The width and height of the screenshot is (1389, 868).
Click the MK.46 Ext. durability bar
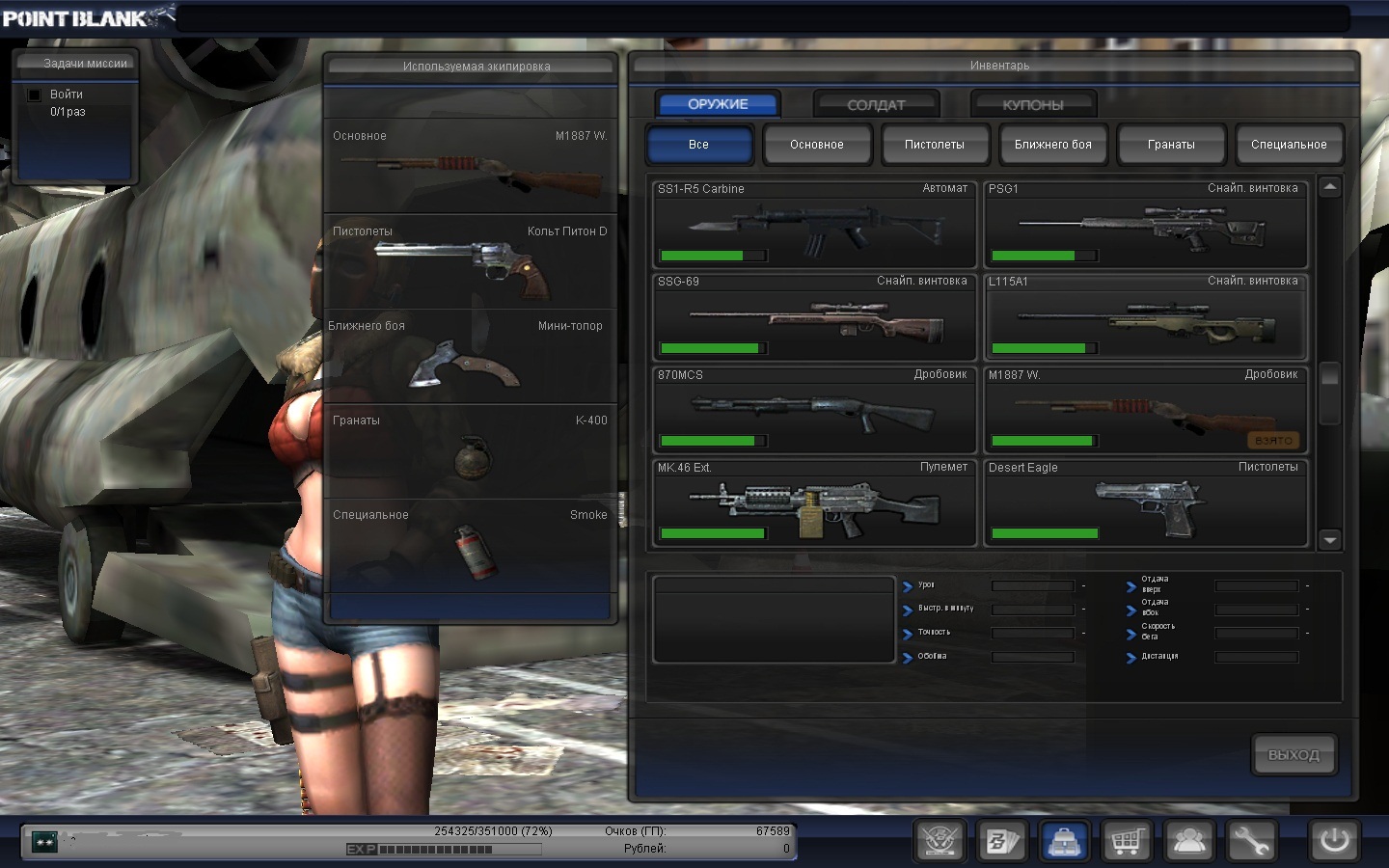pos(713,533)
